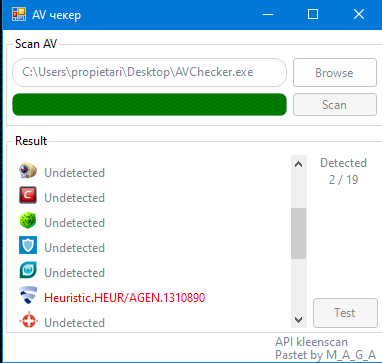Click the Test button
This screenshot has width=382, height=363.
345,313
